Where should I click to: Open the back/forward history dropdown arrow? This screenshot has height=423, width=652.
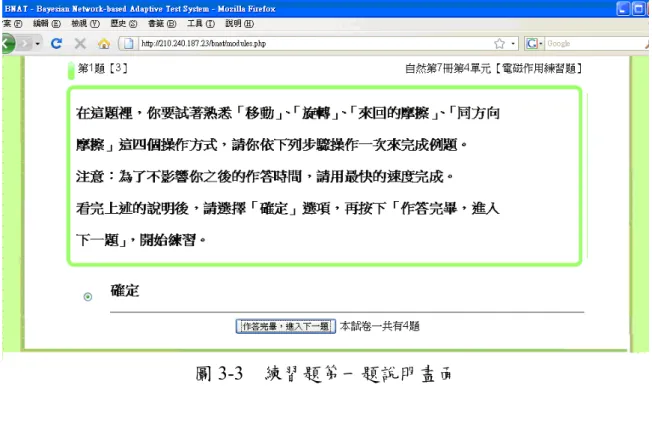point(37,44)
